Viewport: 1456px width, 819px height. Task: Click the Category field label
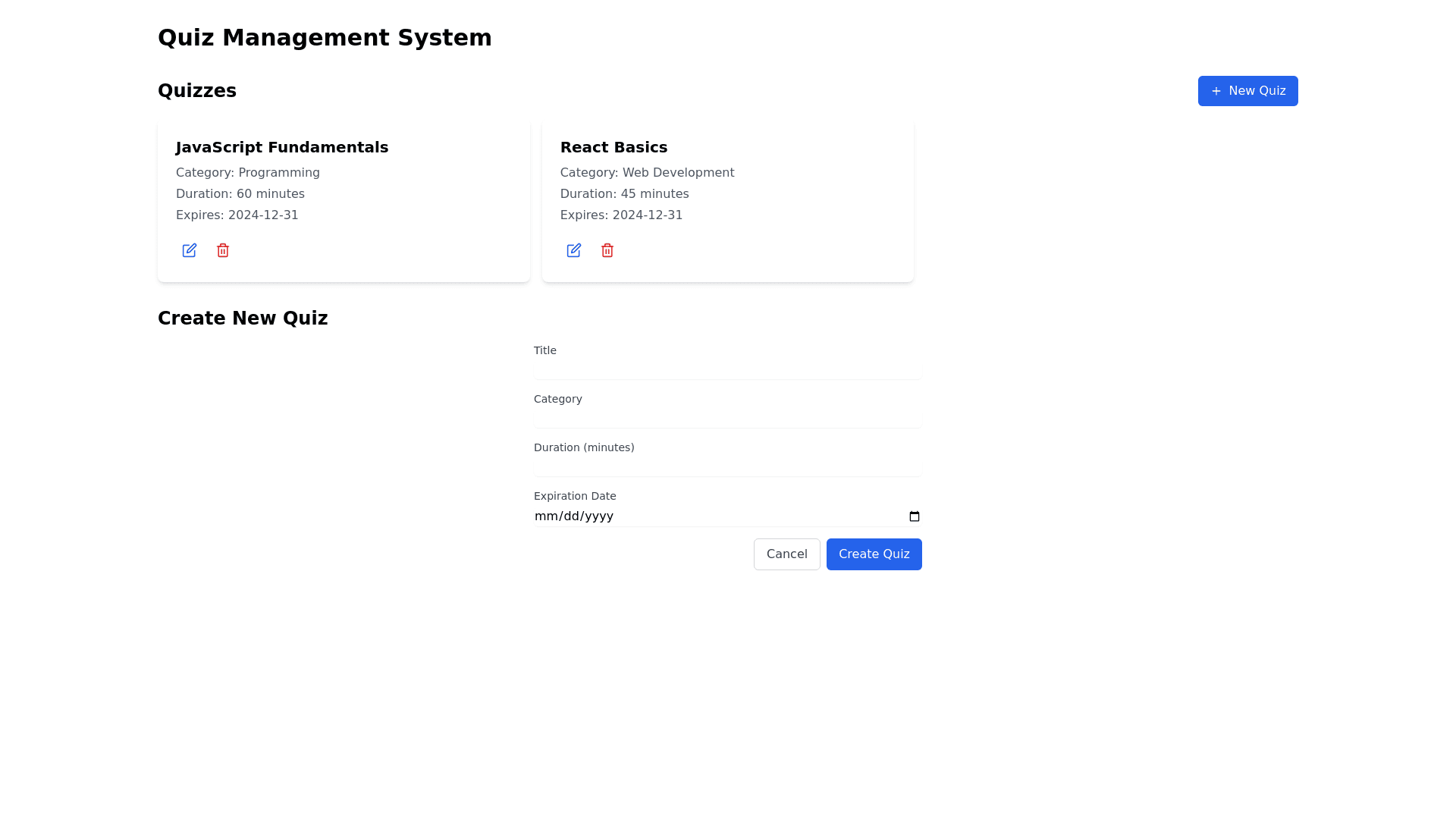(557, 399)
